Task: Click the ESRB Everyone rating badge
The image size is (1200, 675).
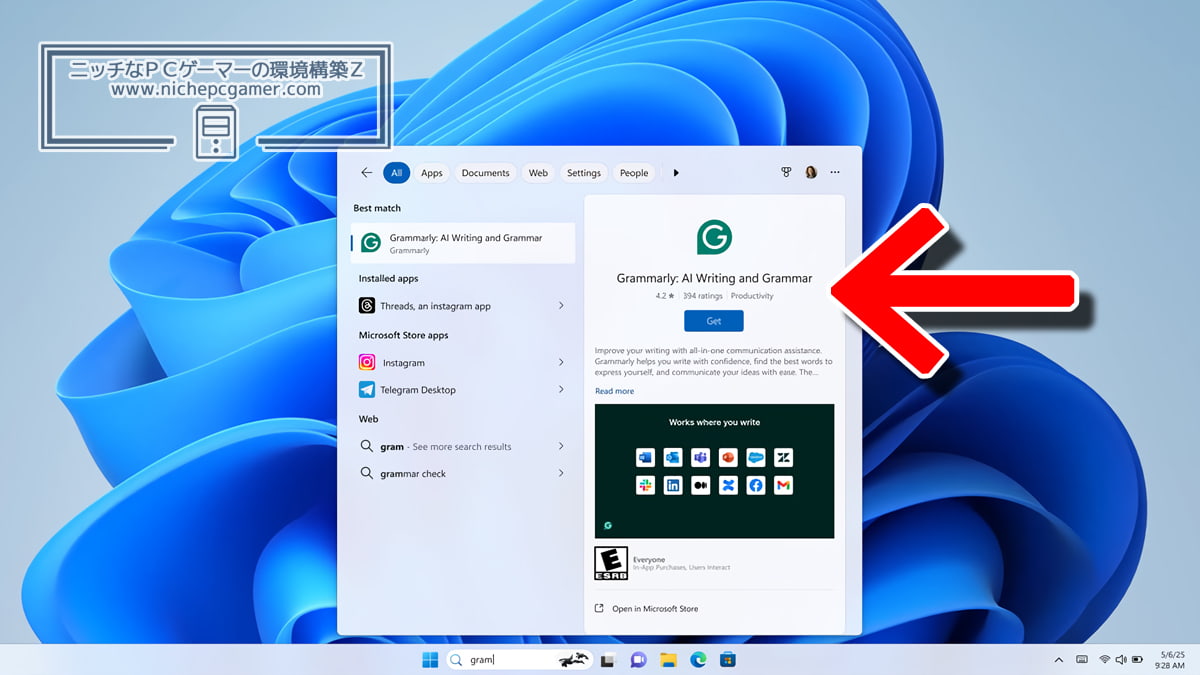Action: pos(611,563)
